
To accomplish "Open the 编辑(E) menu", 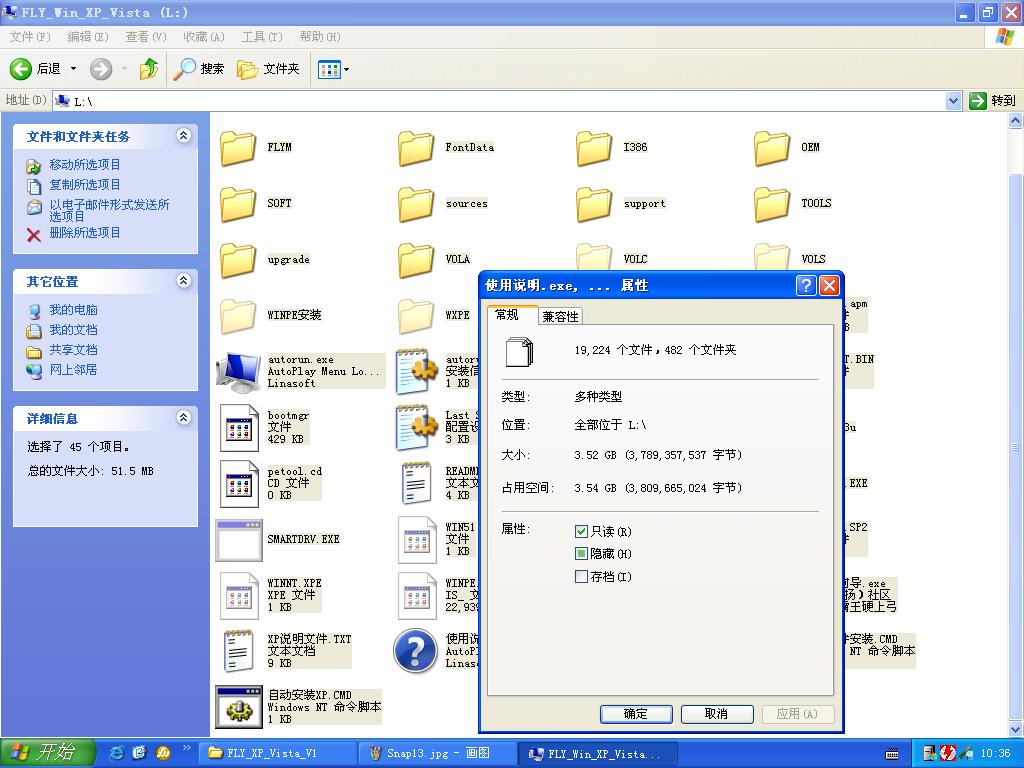I will click(x=88, y=37).
